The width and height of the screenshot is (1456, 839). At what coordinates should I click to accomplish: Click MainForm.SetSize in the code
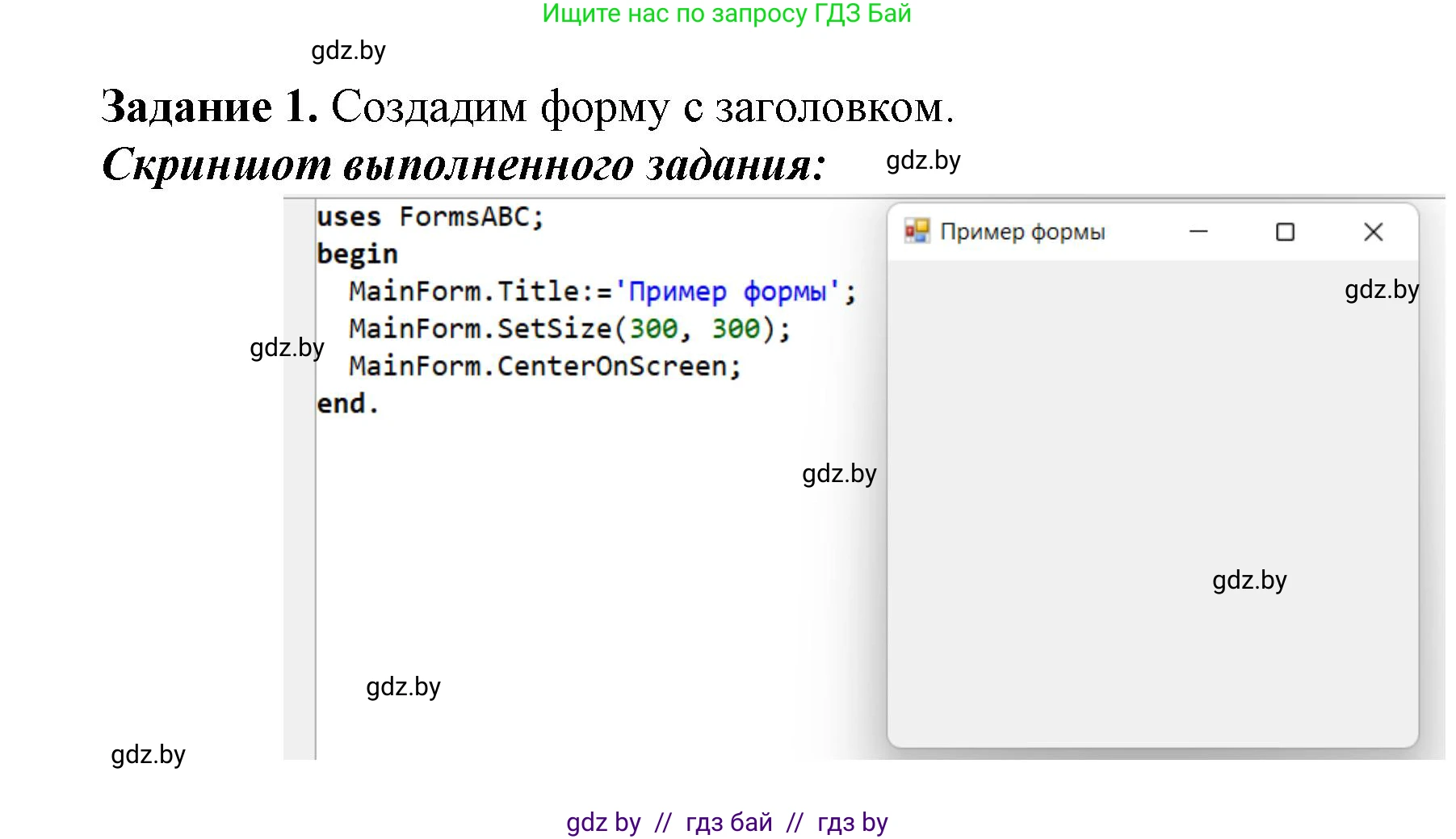[x=480, y=329]
